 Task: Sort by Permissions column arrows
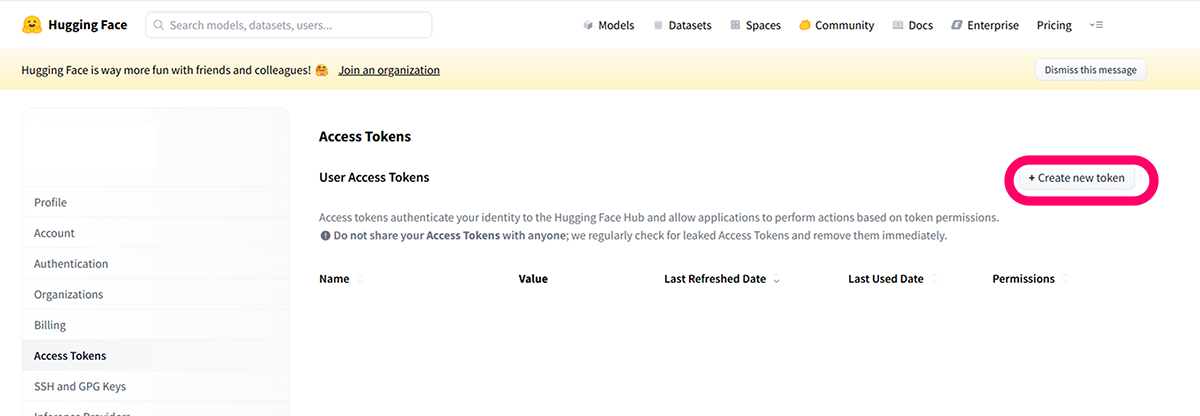[1066, 279]
